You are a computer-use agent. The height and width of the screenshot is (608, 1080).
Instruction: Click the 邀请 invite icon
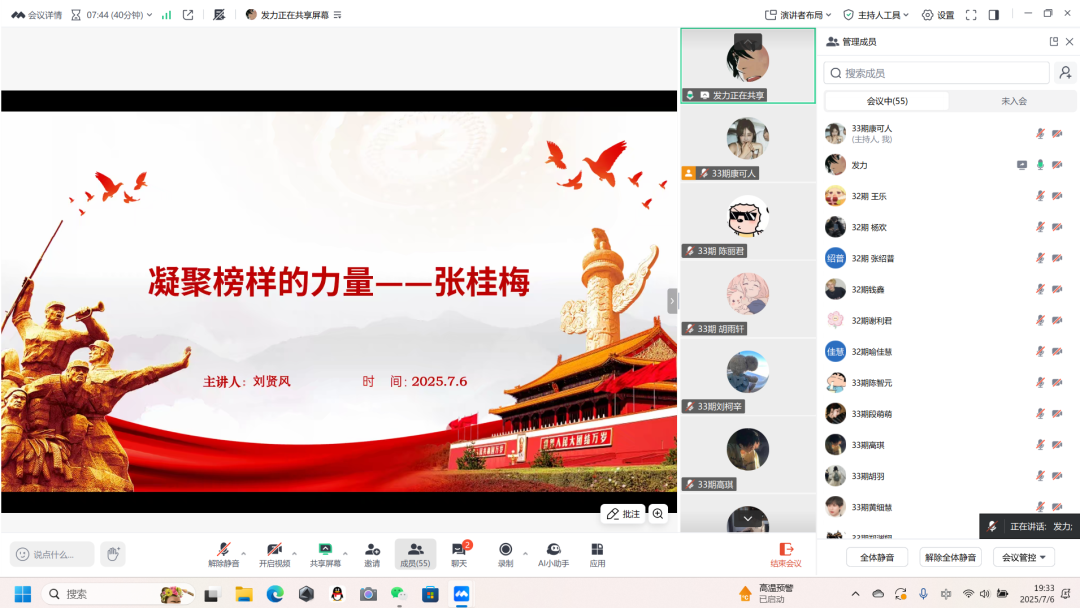pyautogui.click(x=371, y=550)
